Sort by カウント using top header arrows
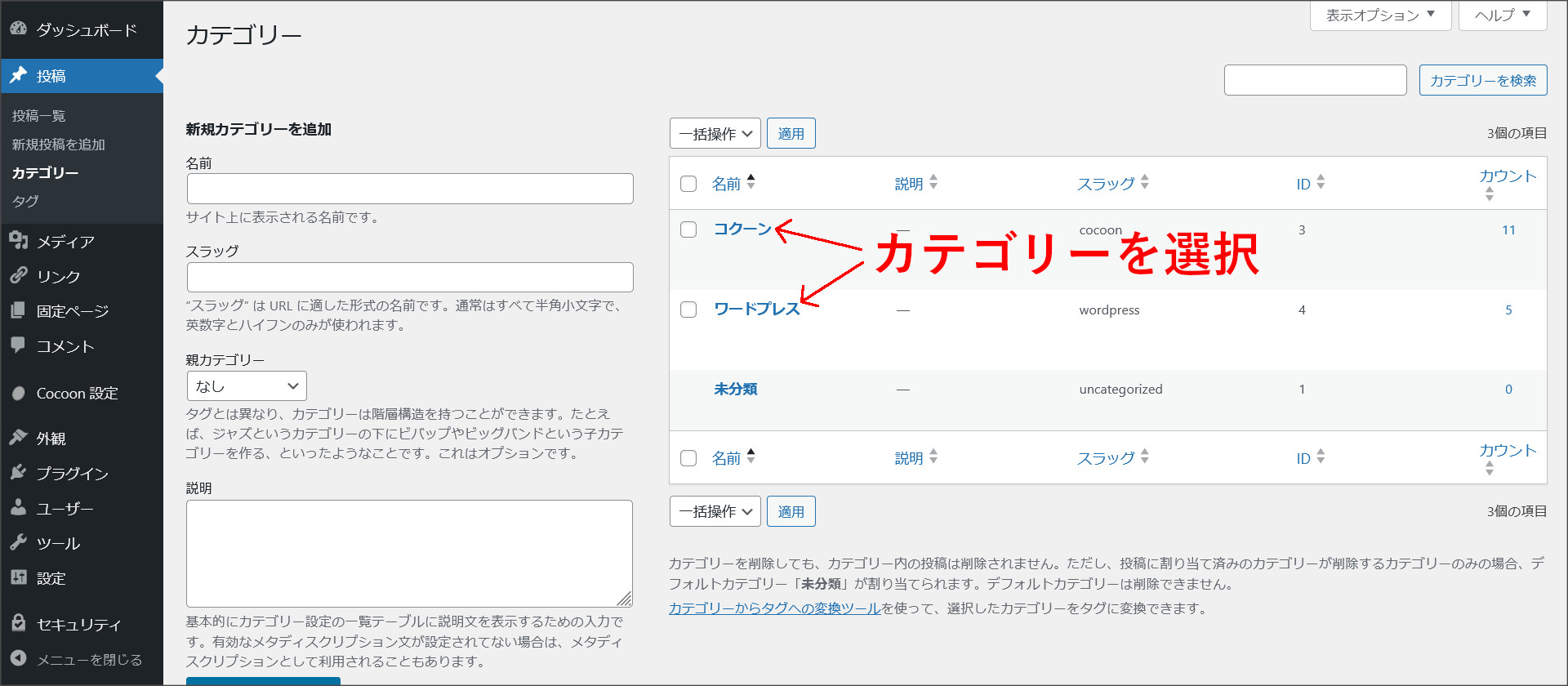This screenshot has height=686, width=1568. click(x=1490, y=194)
